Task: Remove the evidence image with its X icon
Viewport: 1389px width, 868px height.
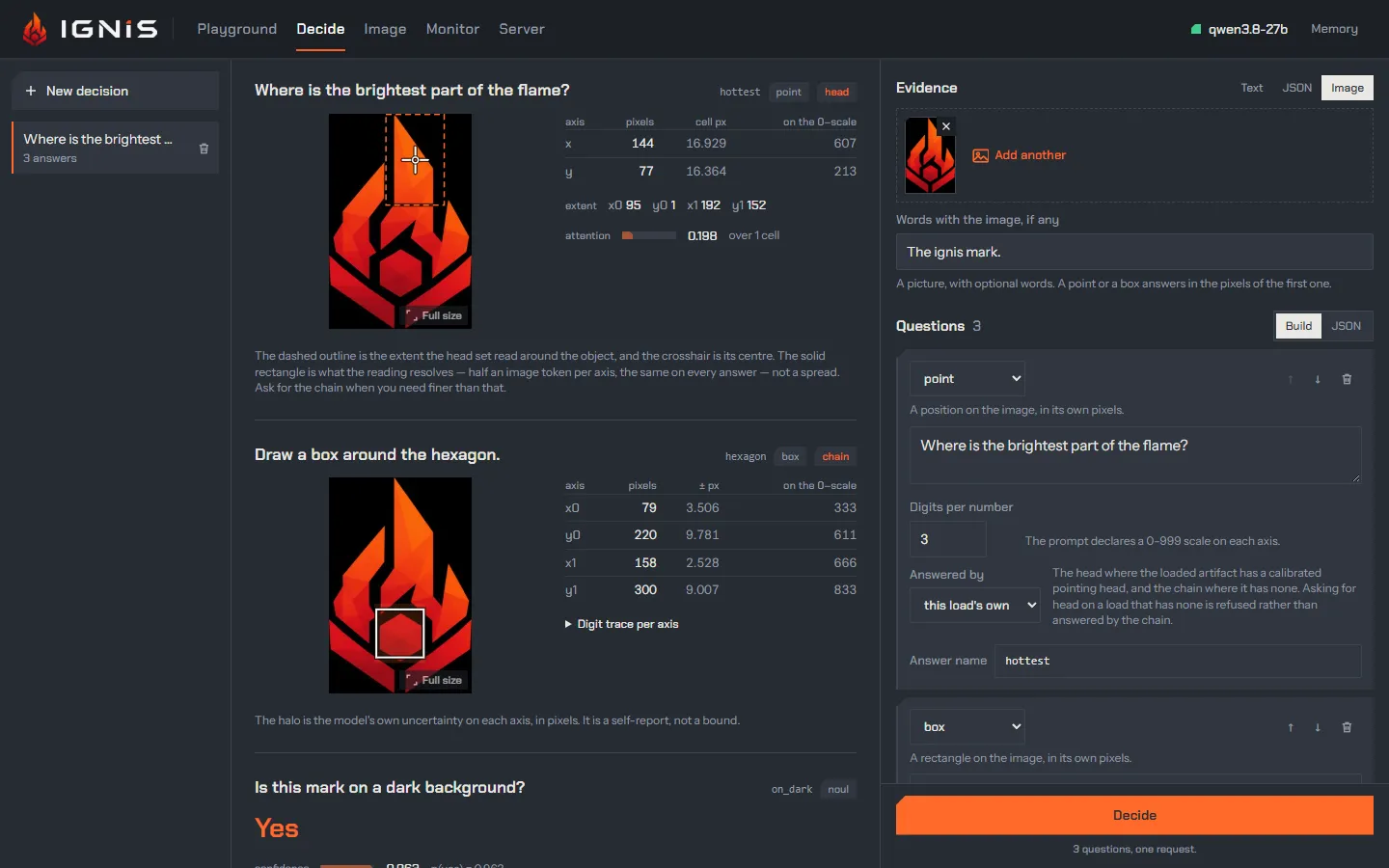Action: click(x=946, y=126)
